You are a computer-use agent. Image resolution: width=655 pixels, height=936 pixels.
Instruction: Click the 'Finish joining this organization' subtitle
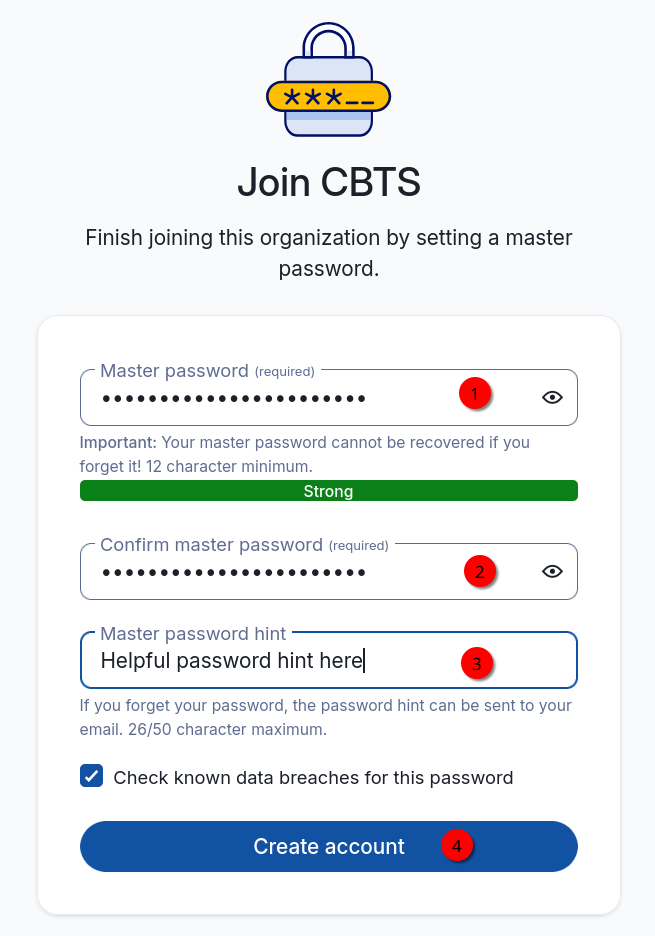[328, 253]
